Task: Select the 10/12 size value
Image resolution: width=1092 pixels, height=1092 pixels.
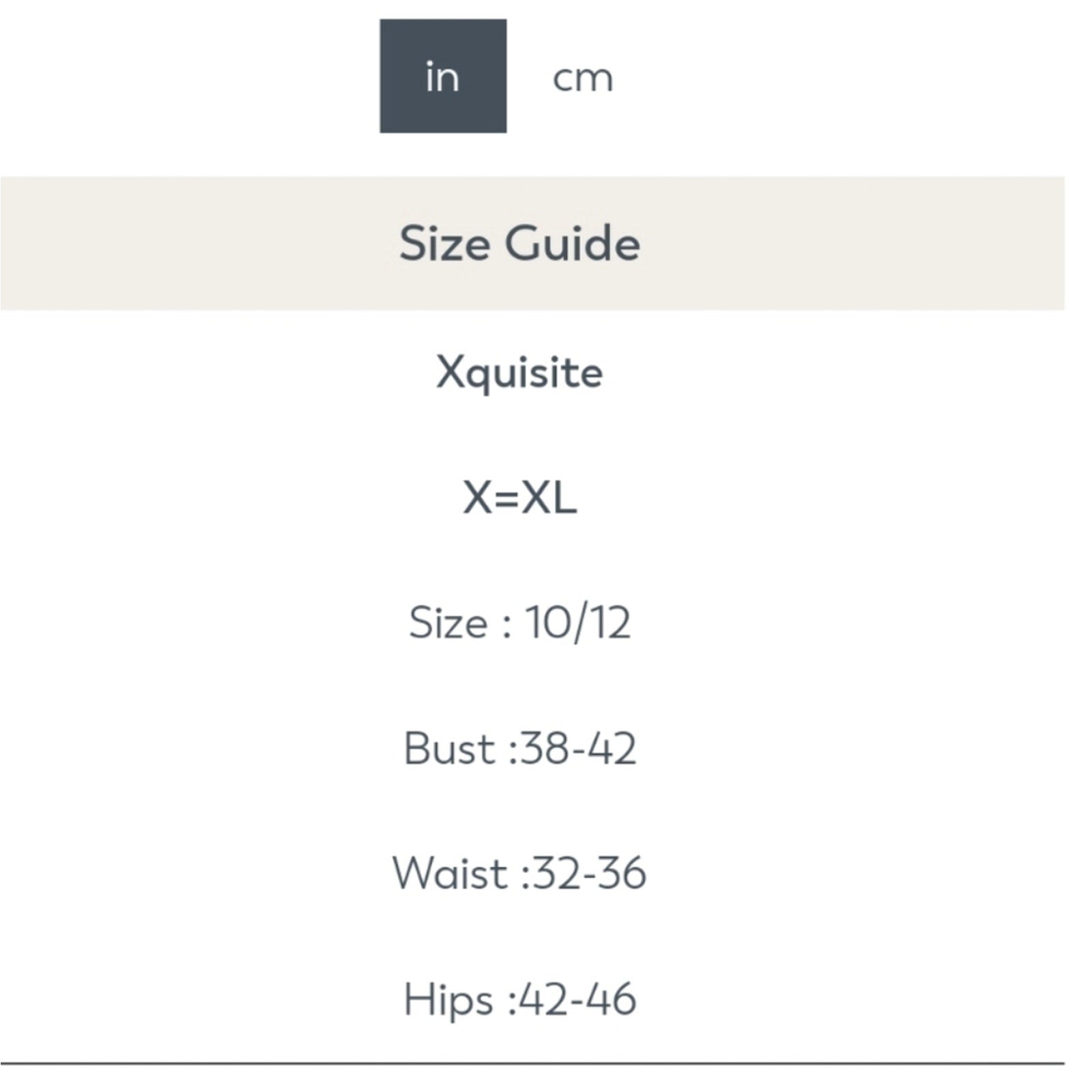Action: pyautogui.click(x=577, y=622)
